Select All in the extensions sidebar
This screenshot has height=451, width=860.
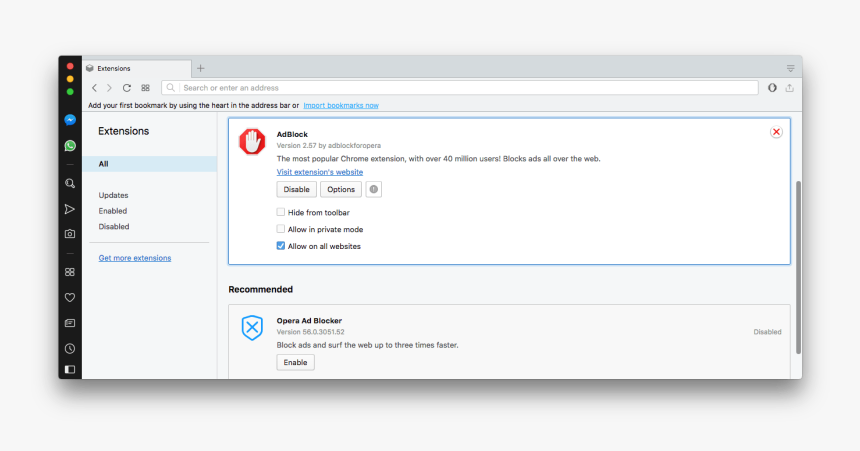point(149,164)
